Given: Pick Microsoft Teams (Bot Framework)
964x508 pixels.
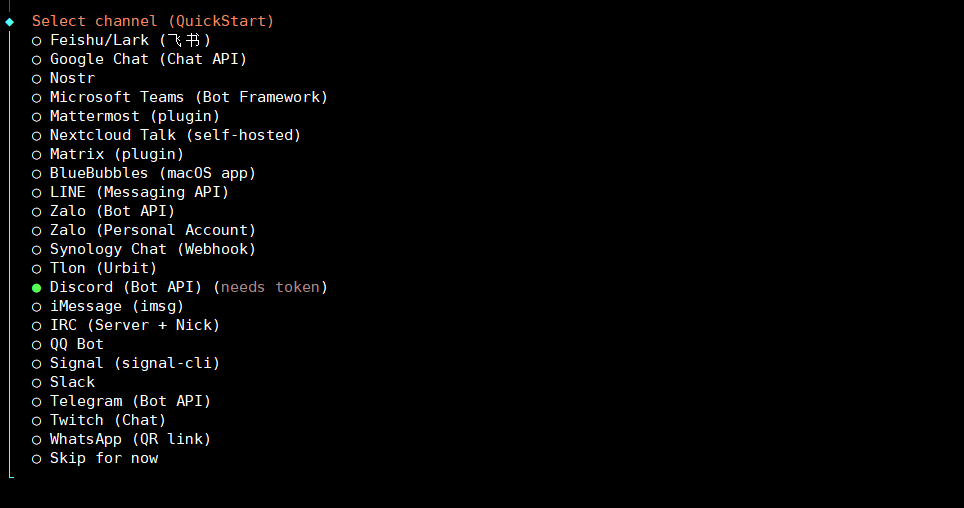Looking at the screenshot, I should [188, 97].
